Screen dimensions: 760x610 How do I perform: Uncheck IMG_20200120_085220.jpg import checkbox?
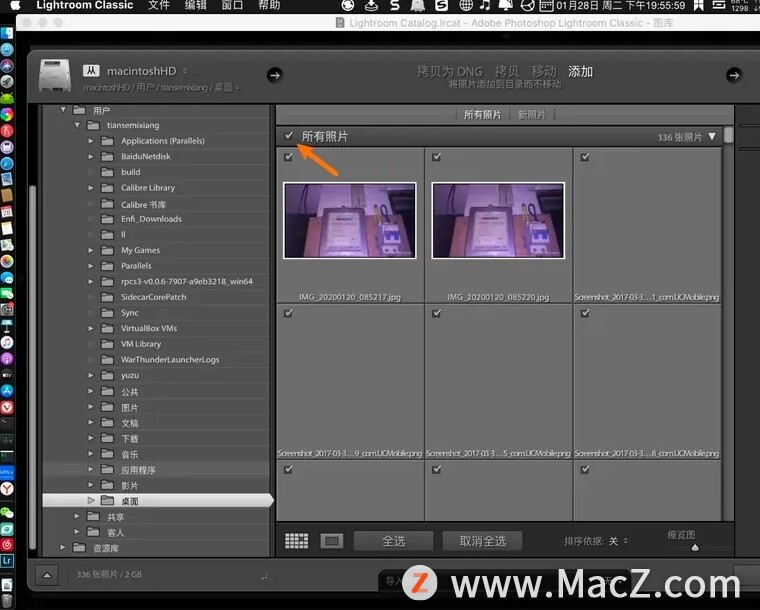[x=437, y=156]
